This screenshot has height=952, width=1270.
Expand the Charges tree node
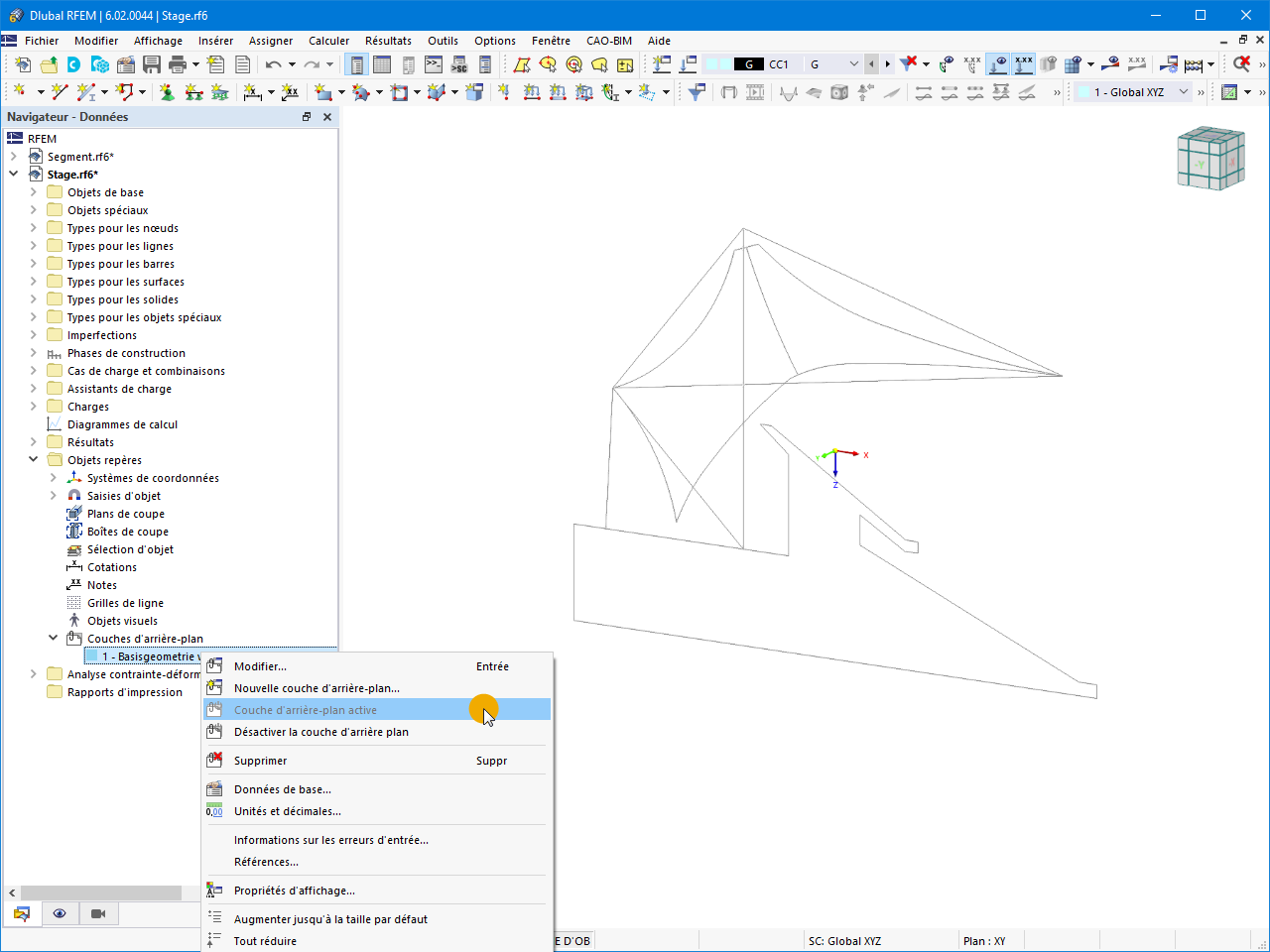point(34,406)
